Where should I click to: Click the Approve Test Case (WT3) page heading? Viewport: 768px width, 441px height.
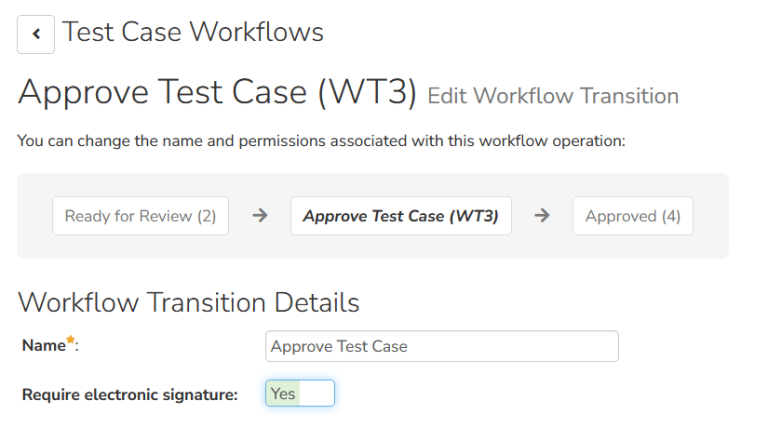(217, 92)
